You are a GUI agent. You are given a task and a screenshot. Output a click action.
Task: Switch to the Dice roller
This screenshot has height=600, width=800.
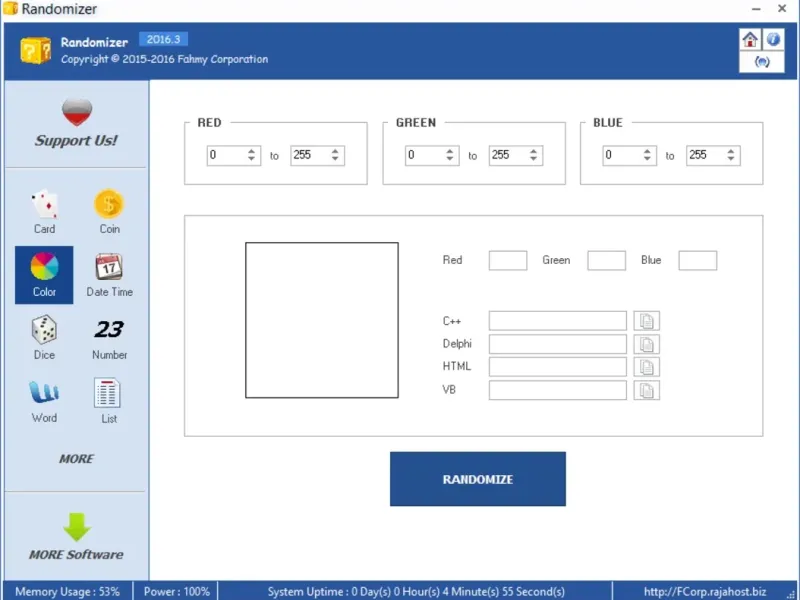click(44, 338)
